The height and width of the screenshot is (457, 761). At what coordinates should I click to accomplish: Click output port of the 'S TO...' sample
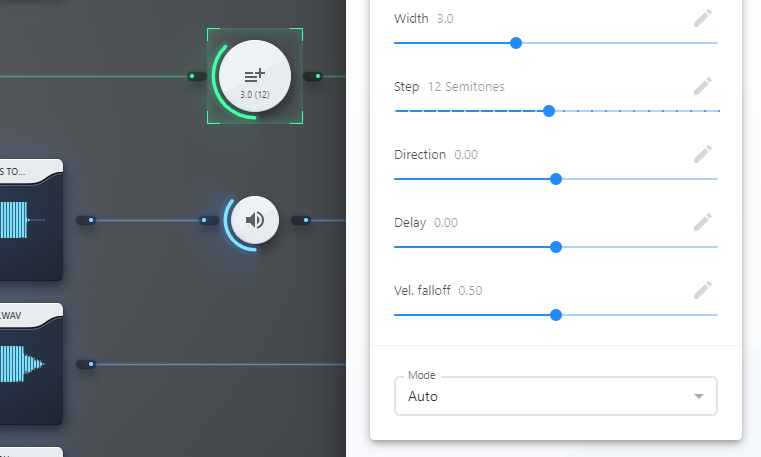point(86,220)
